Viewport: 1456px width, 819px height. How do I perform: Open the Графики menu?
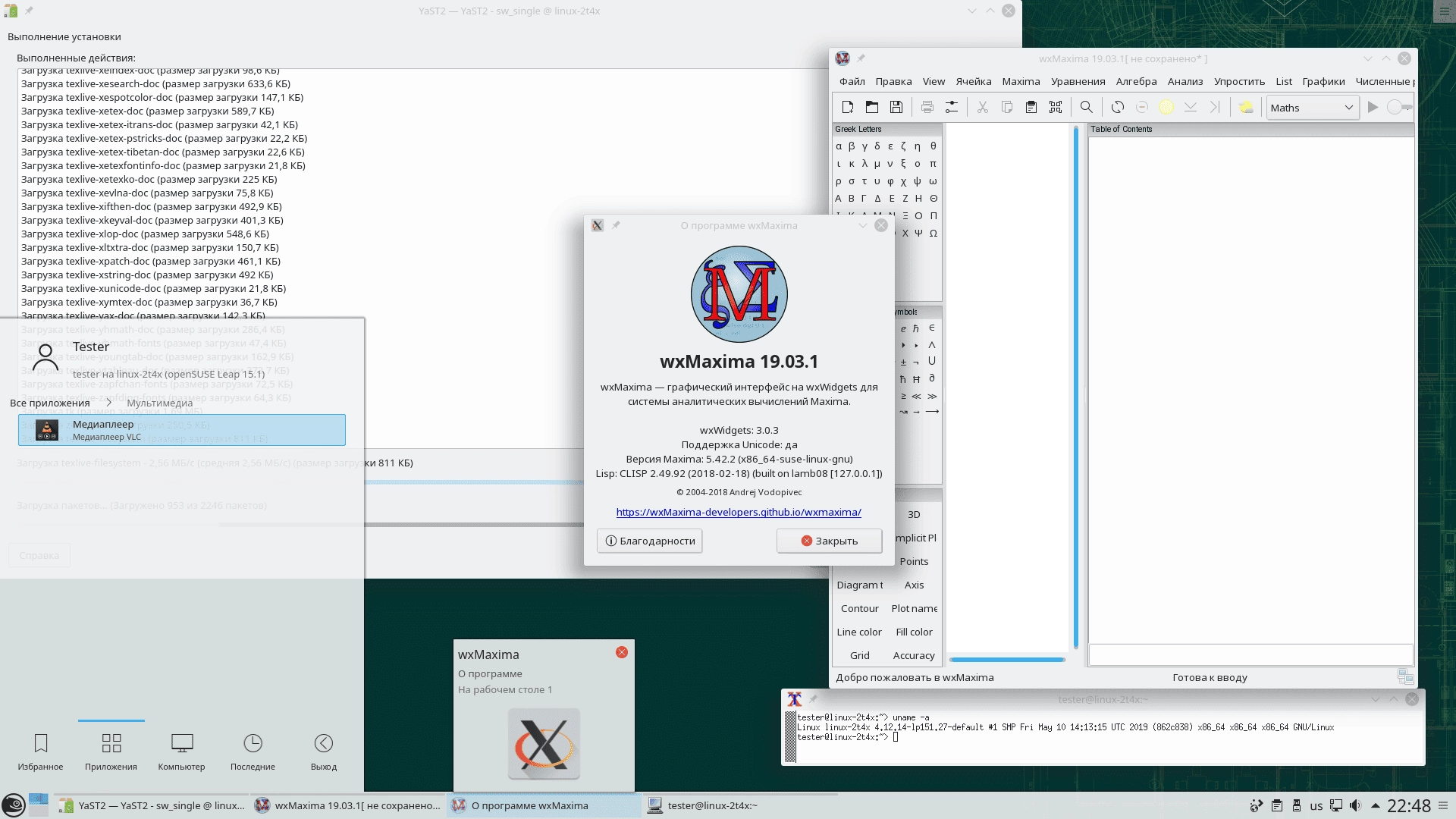[1323, 81]
